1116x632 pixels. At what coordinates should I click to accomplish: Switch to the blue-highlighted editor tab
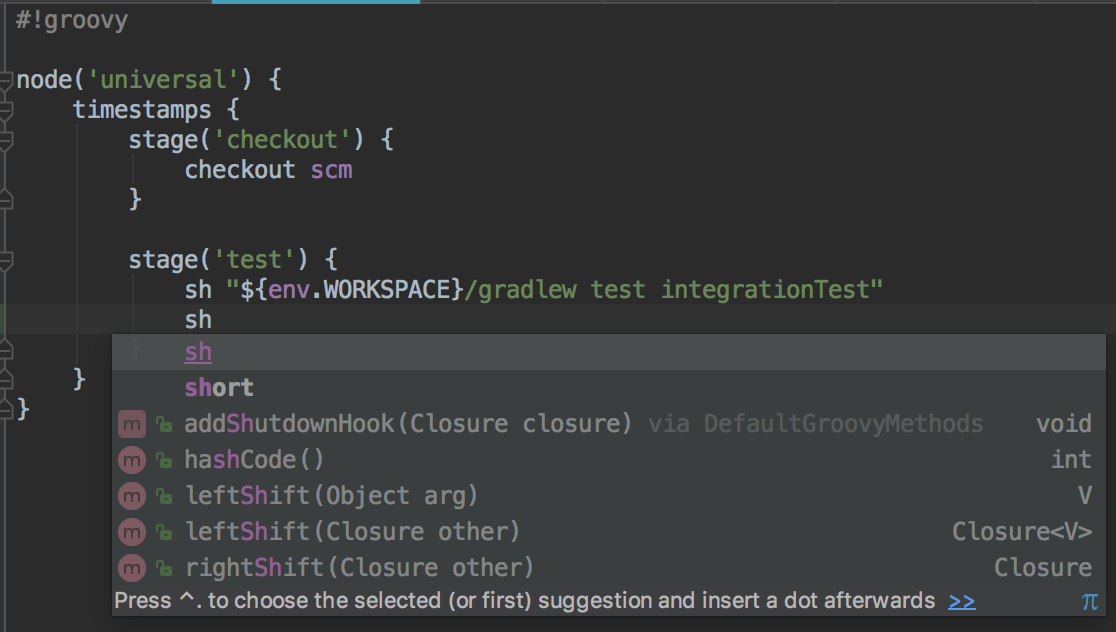[315, 3]
